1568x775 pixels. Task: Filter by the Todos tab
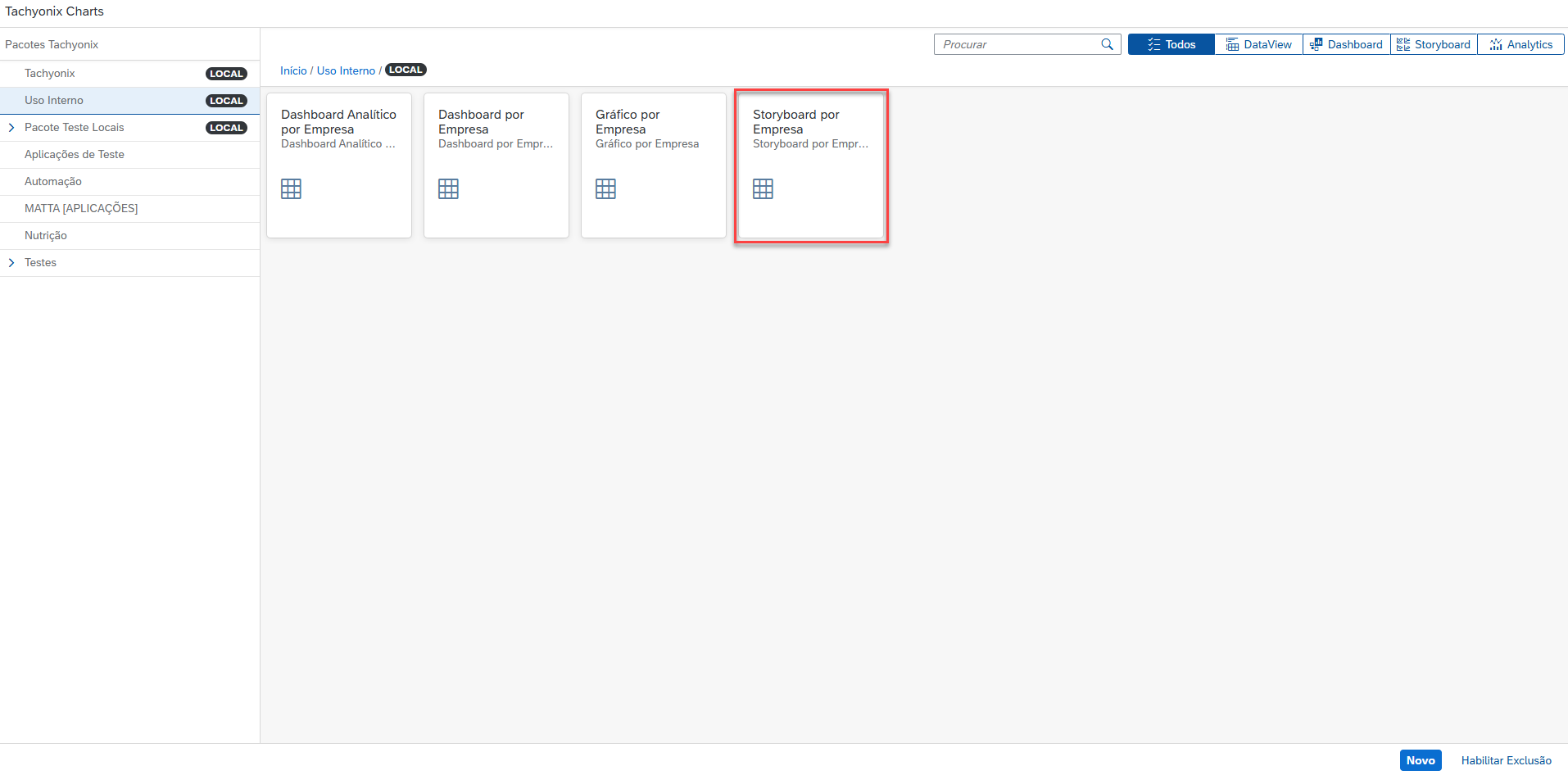1171,44
